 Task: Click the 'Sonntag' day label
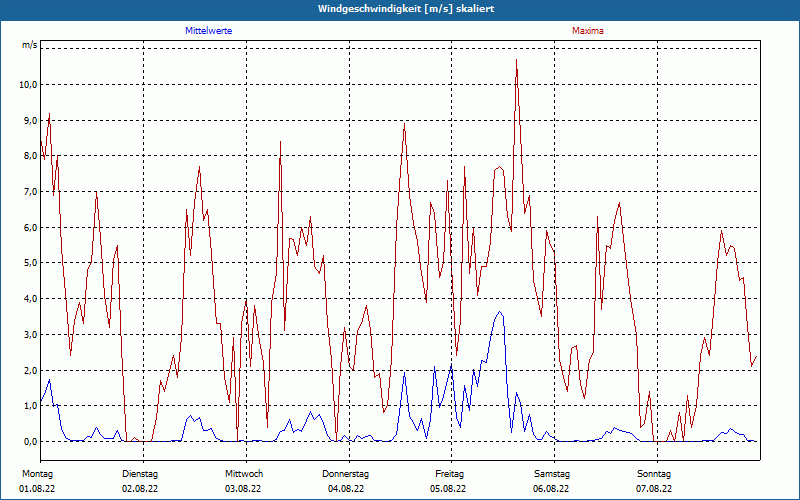(x=654, y=474)
